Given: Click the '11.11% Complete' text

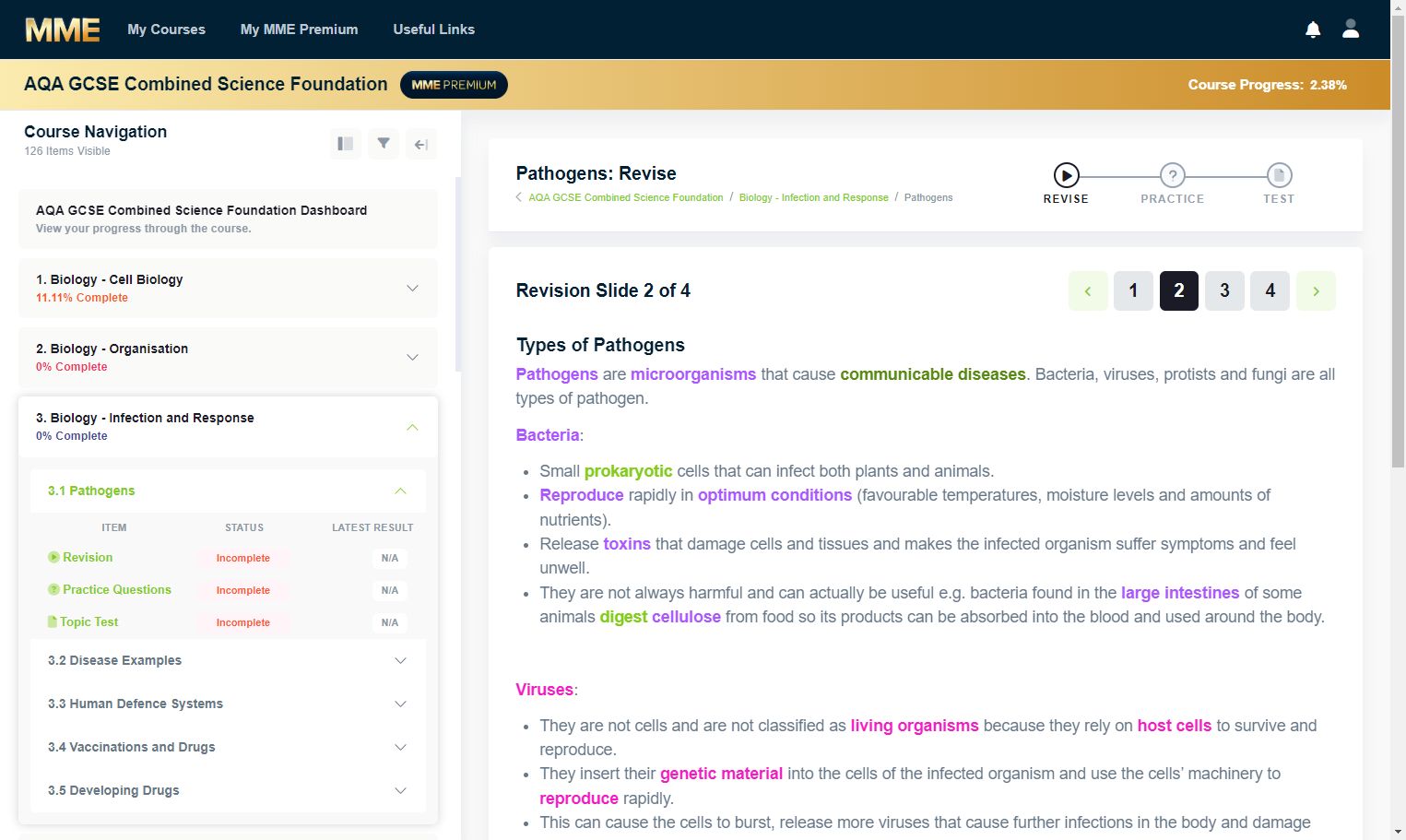Looking at the screenshot, I should (x=82, y=298).
